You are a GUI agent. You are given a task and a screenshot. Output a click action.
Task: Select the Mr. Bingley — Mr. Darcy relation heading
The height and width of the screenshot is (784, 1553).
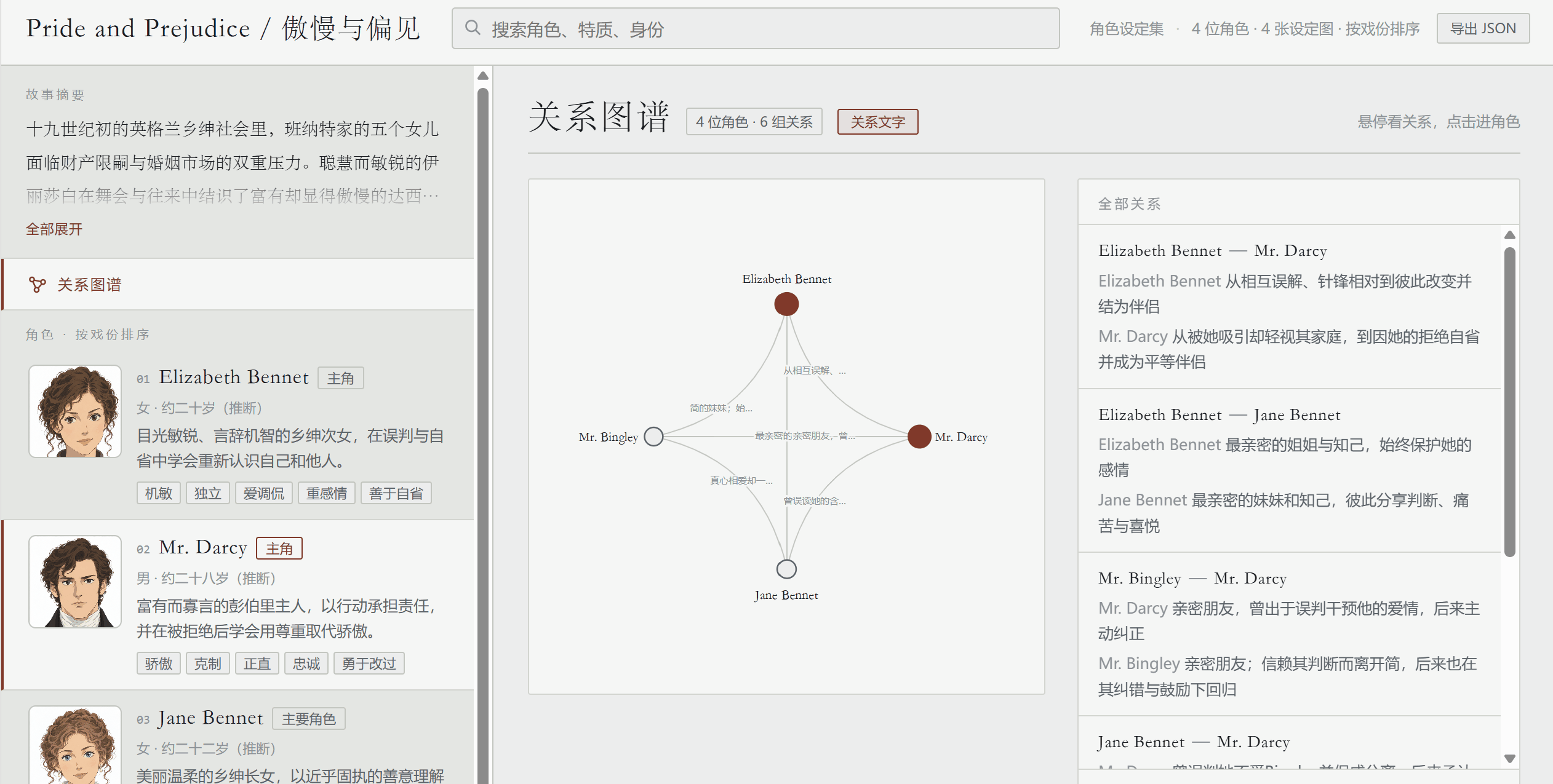coord(1192,578)
